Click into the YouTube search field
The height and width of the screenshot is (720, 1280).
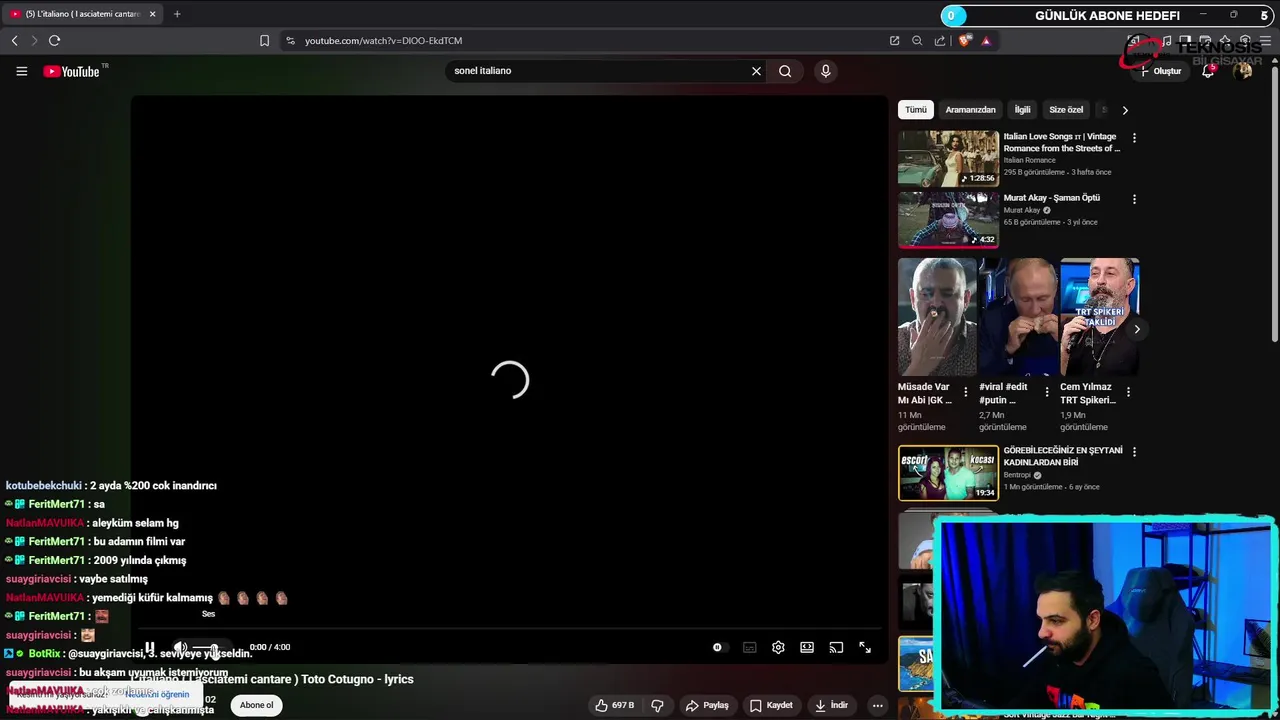(600, 71)
